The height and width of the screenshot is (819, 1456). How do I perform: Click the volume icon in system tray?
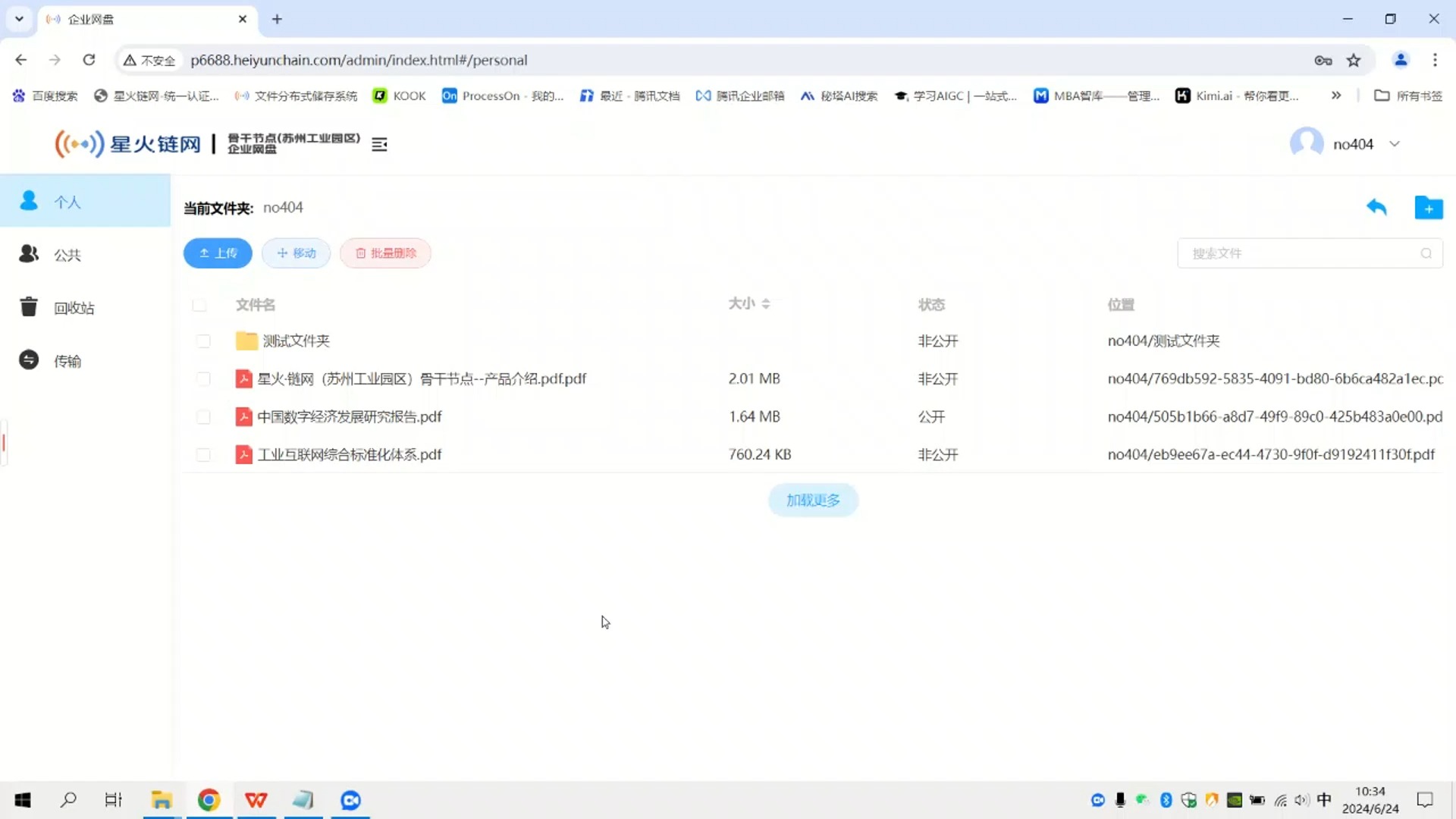pos(1302,800)
